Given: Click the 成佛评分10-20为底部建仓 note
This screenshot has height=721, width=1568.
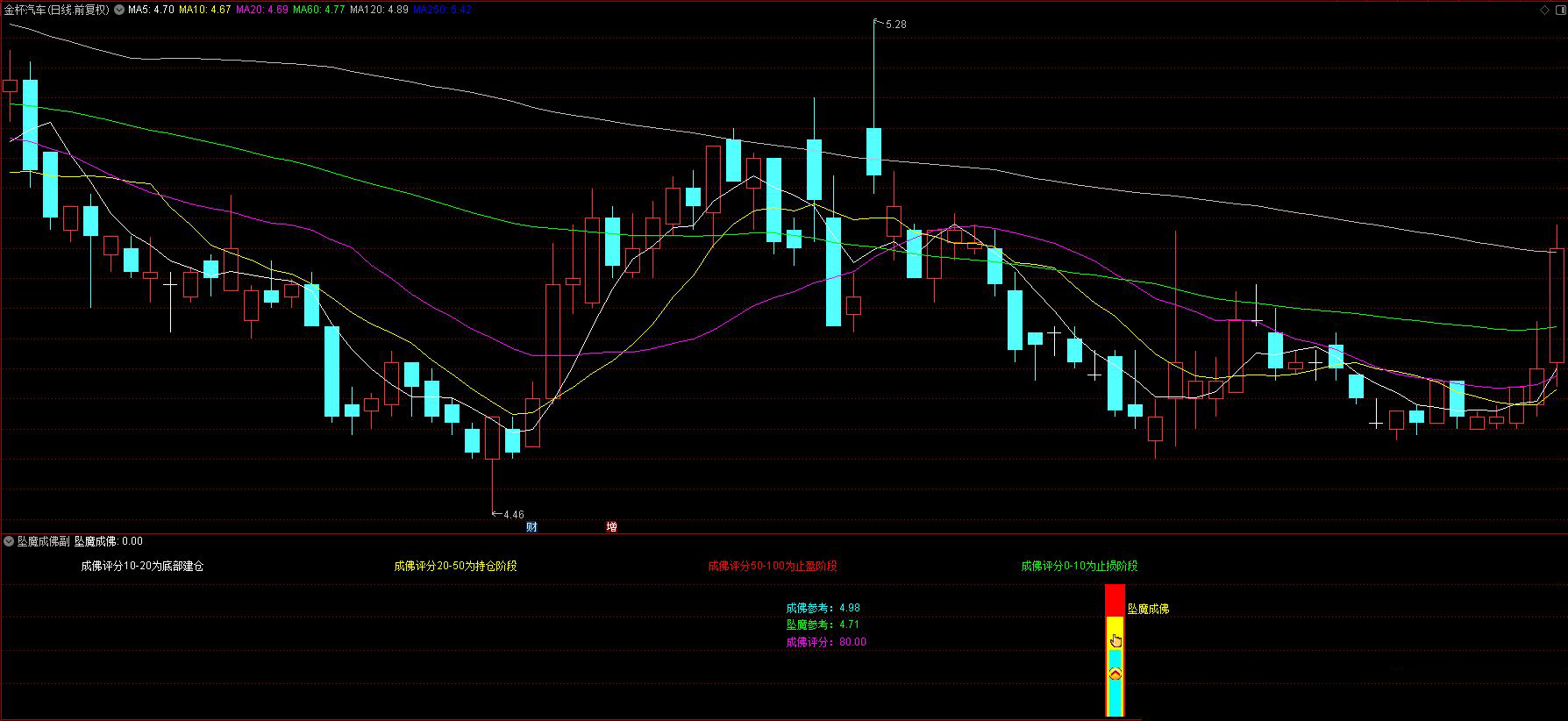Looking at the screenshot, I should [142, 566].
